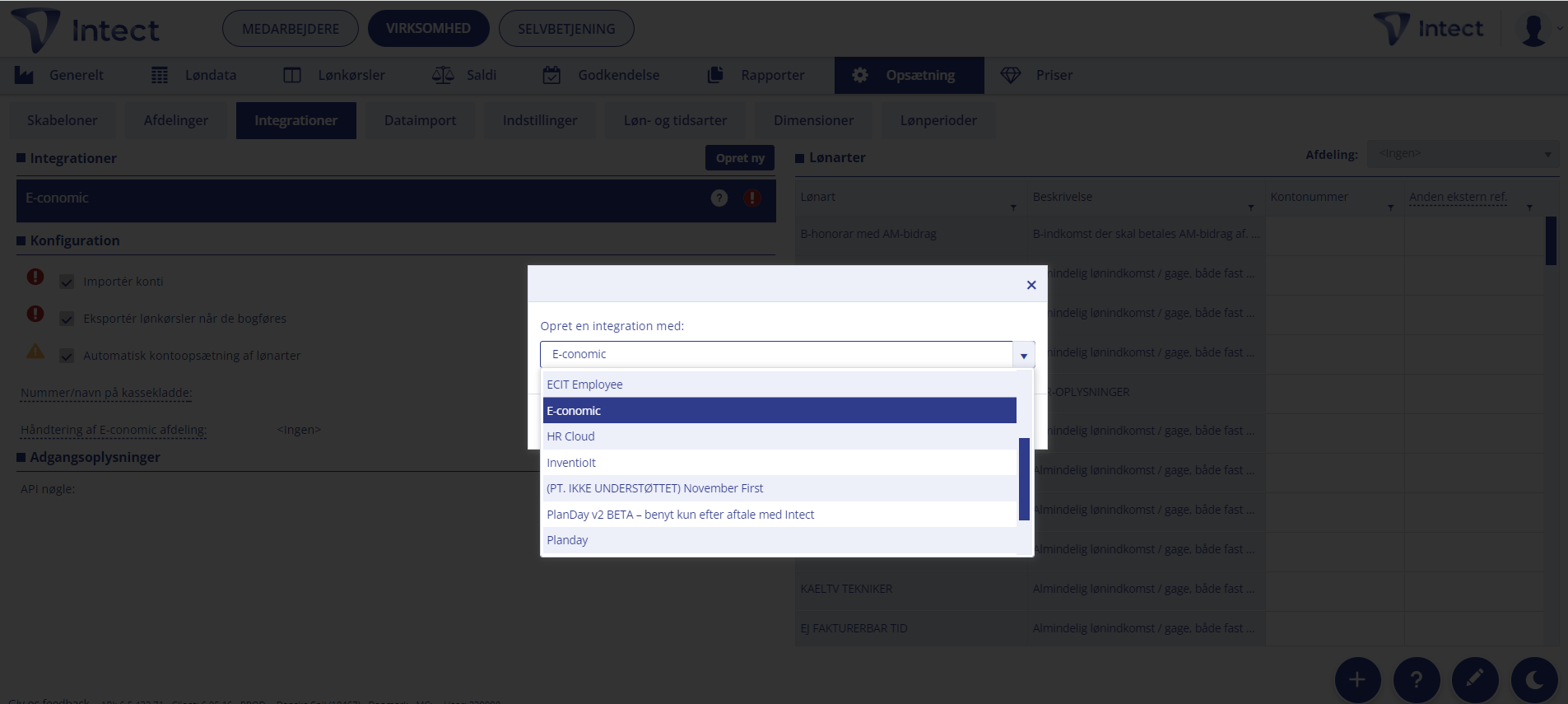The height and width of the screenshot is (704, 1568).
Task: Open the Afdeling dropdown
Action: (x=1463, y=154)
